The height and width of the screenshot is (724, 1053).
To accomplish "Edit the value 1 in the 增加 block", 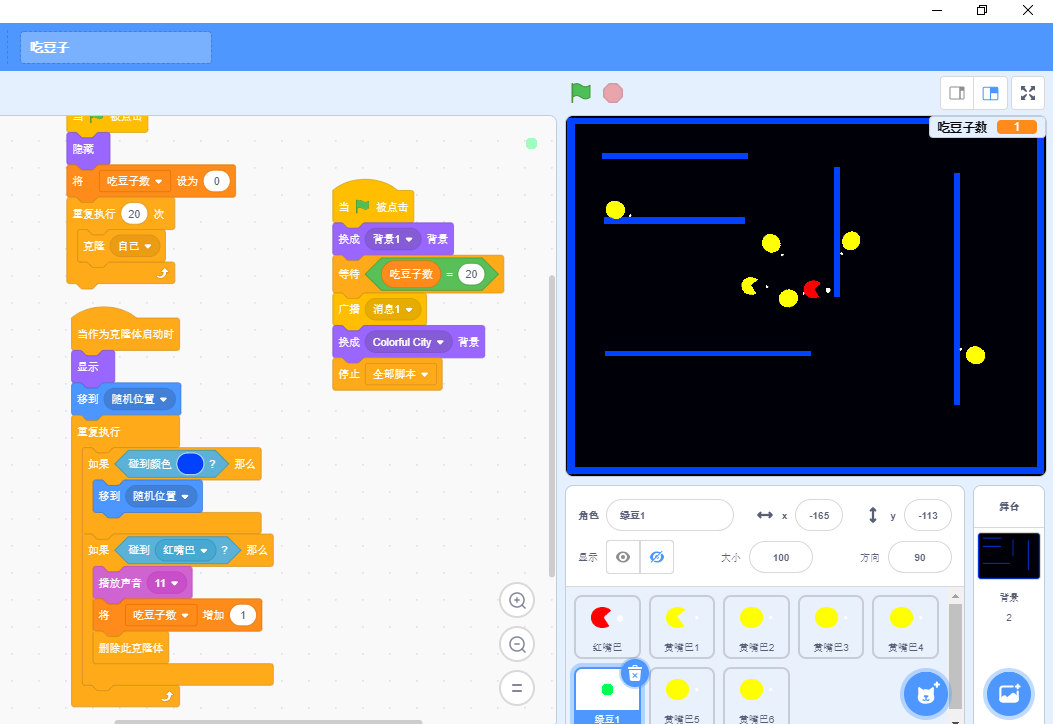I will tap(243, 615).
